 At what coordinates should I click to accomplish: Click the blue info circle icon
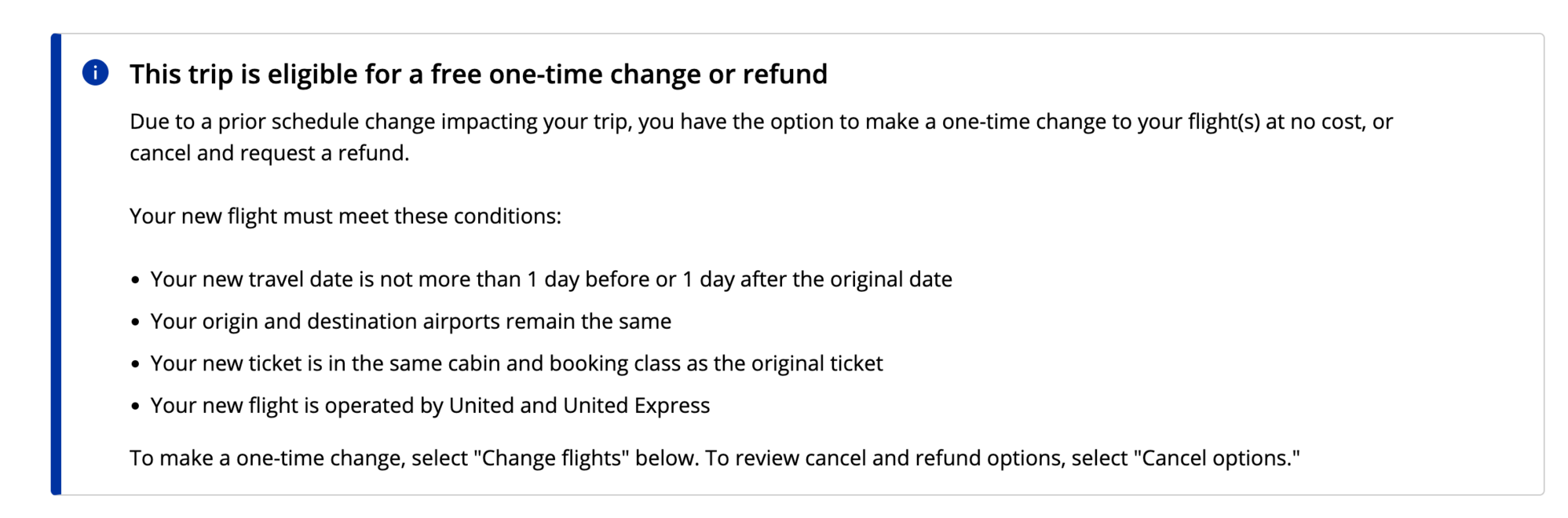coord(95,73)
